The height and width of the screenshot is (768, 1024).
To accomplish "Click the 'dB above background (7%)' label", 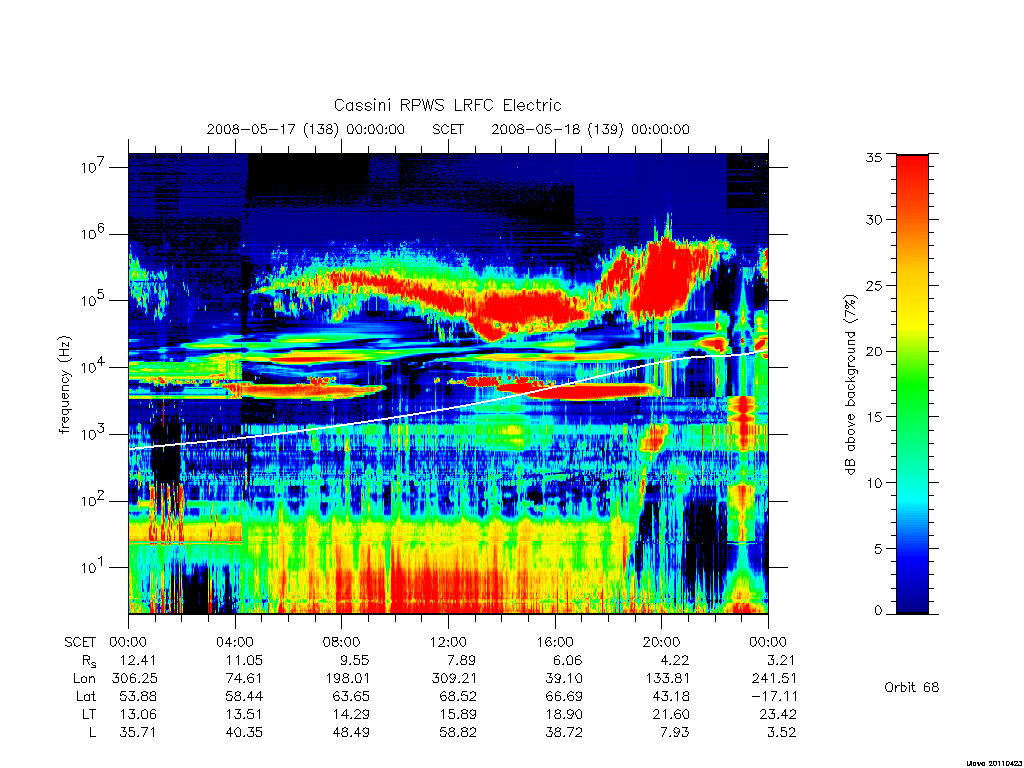I will (850, 385).
